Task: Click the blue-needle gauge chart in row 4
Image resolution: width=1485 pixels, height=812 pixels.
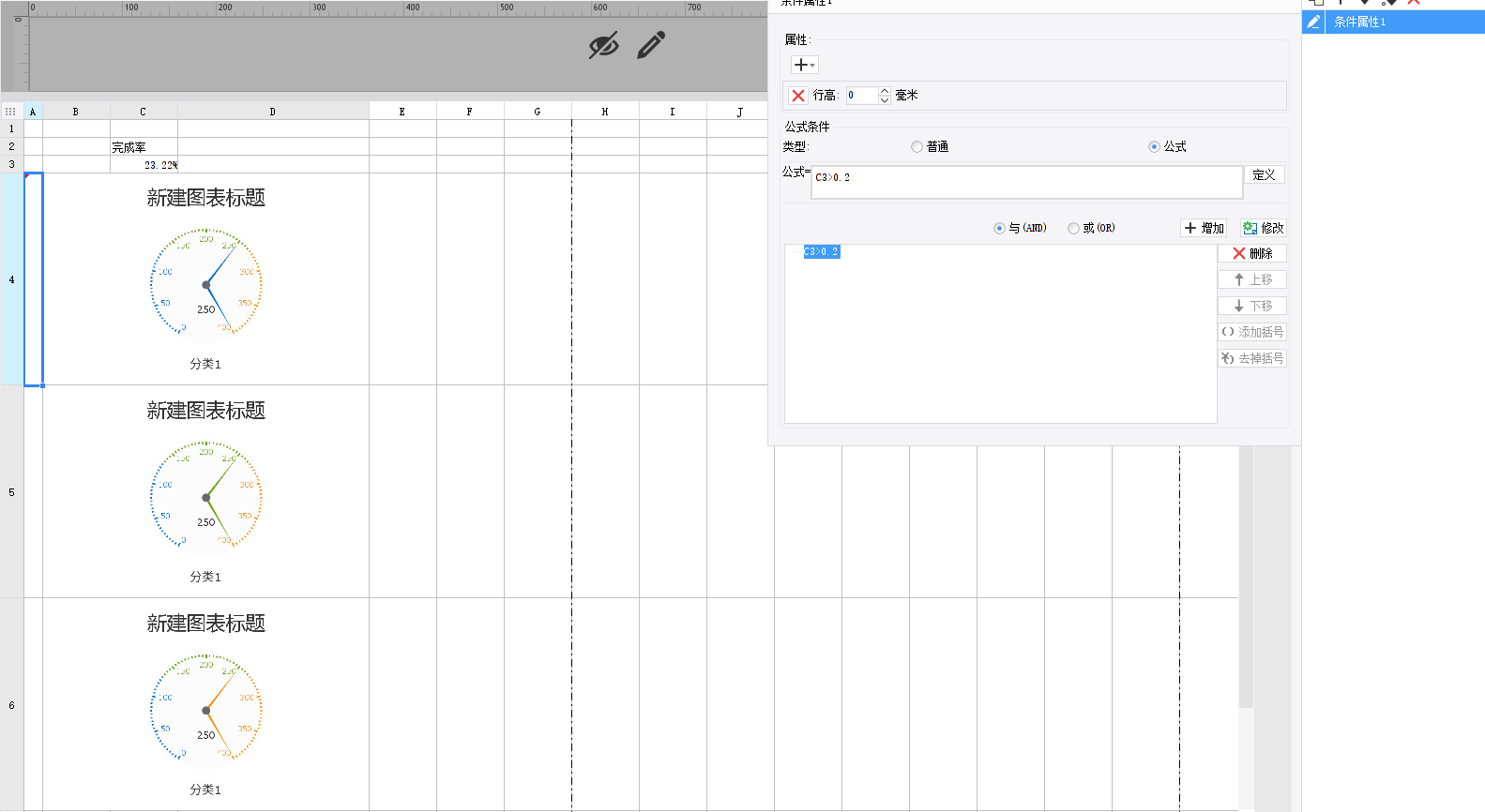Action: tap(206, 284)
